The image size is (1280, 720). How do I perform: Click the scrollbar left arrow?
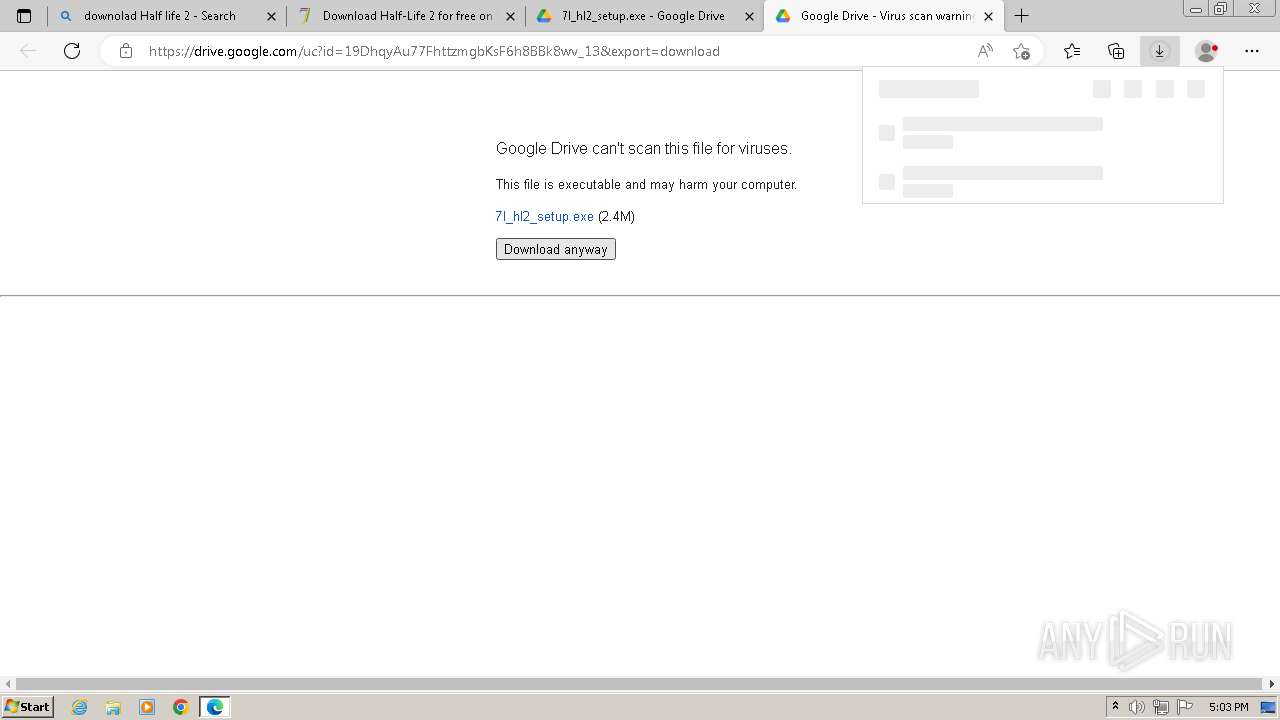click(x=8, y=684)
